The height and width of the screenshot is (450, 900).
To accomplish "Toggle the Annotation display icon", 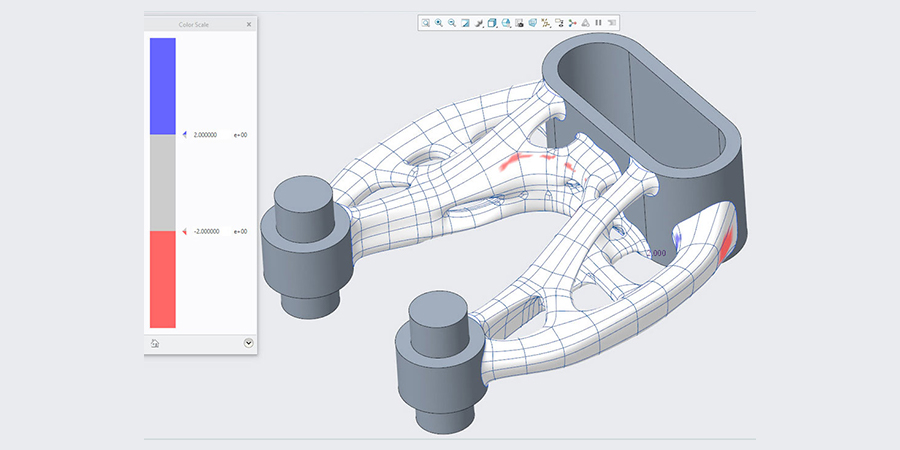I will click(559, 22).
